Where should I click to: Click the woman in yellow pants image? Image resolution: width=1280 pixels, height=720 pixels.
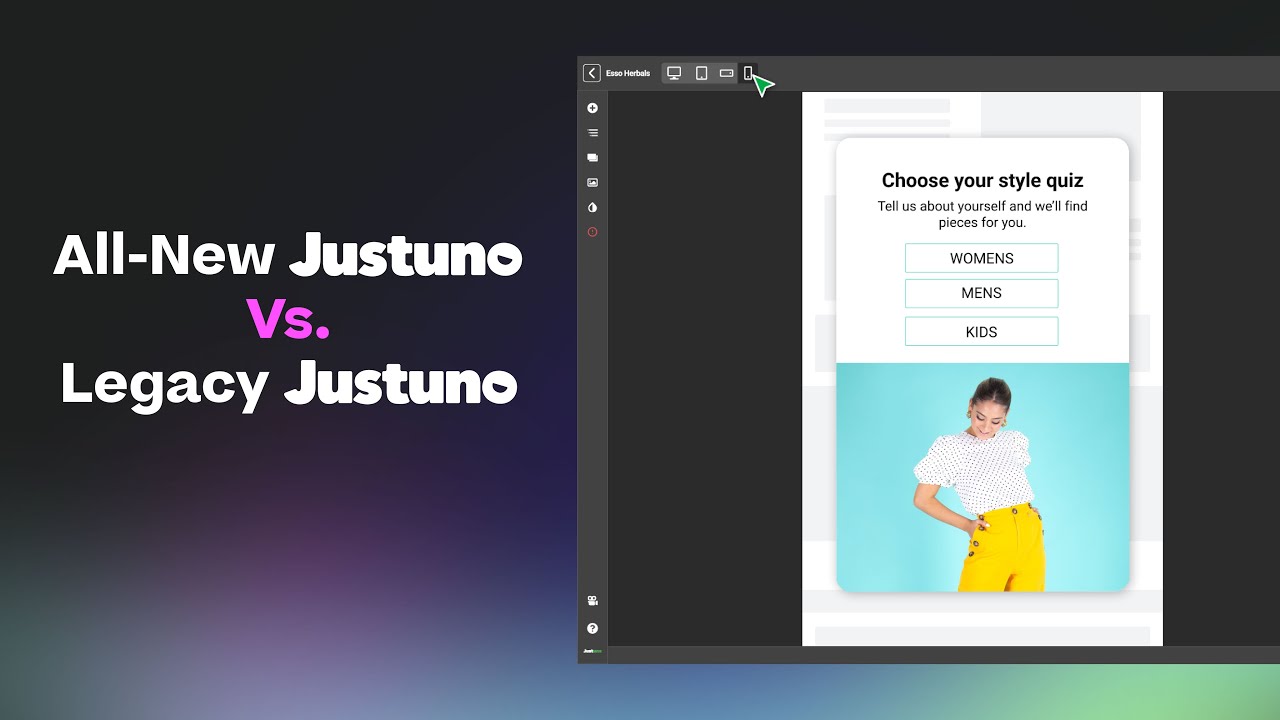[x=982, y=477]
